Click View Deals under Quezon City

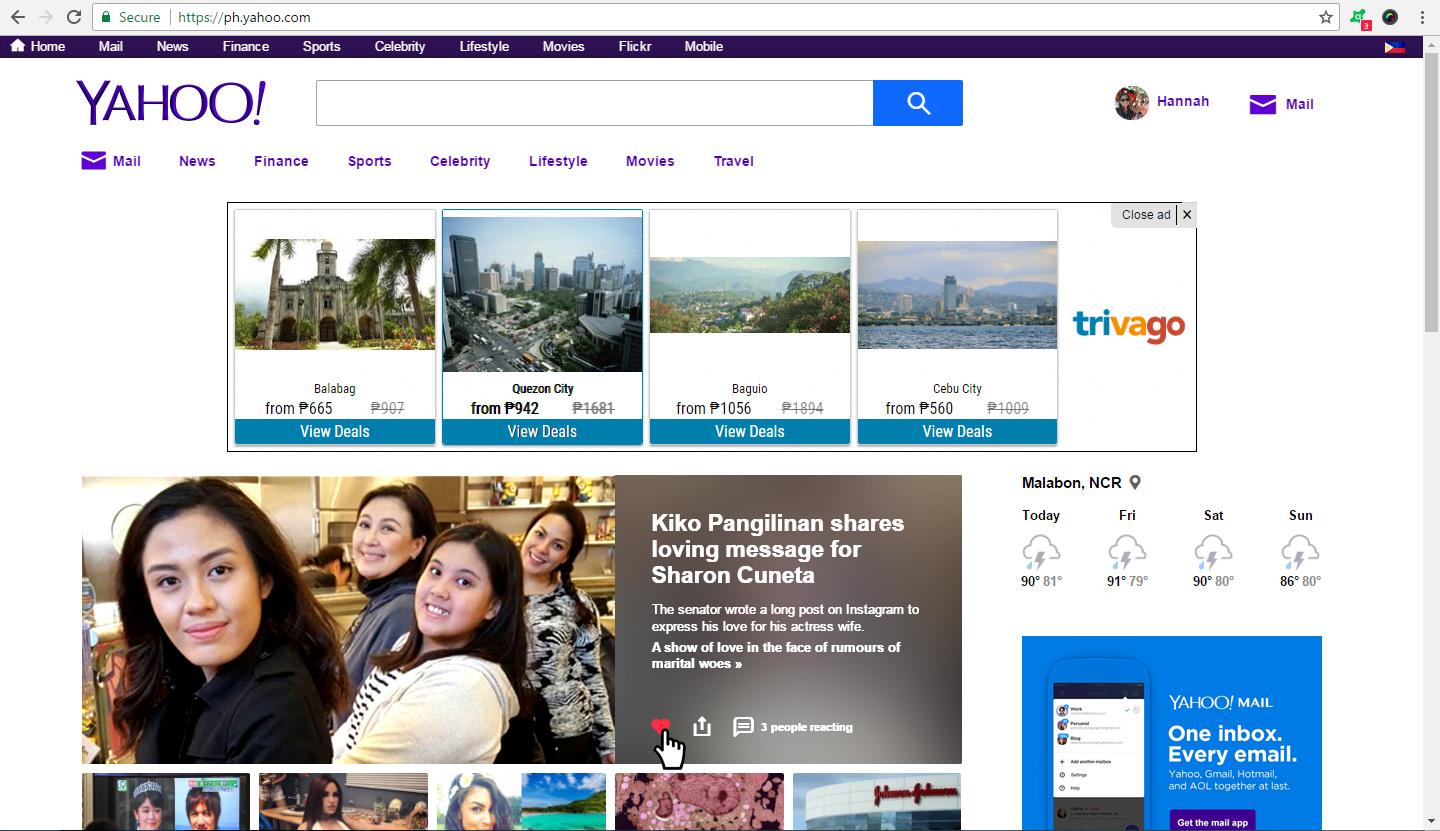click(542, 431)
